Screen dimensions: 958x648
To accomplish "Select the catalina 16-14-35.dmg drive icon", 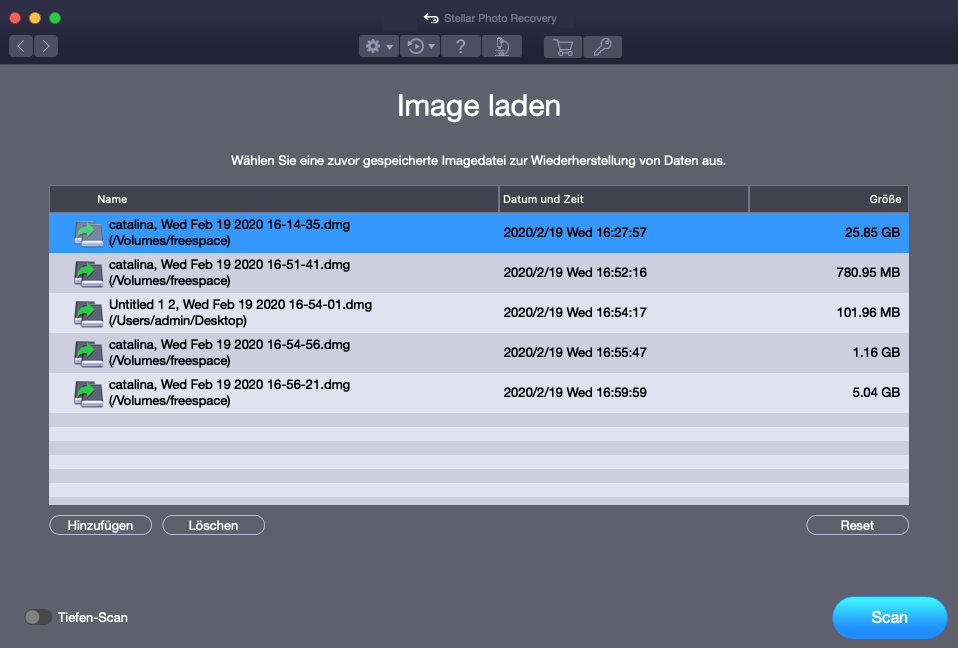I will tap(88, 233).
